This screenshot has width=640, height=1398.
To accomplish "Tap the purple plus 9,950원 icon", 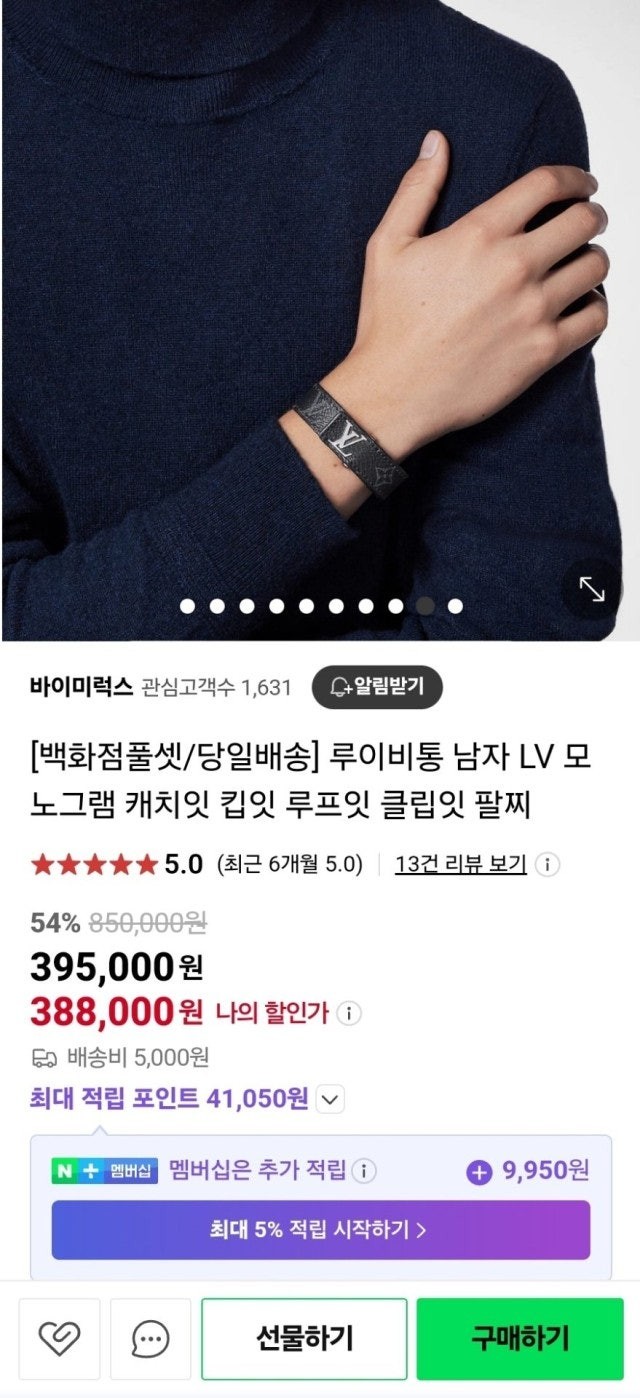I will pos(479,1171).
